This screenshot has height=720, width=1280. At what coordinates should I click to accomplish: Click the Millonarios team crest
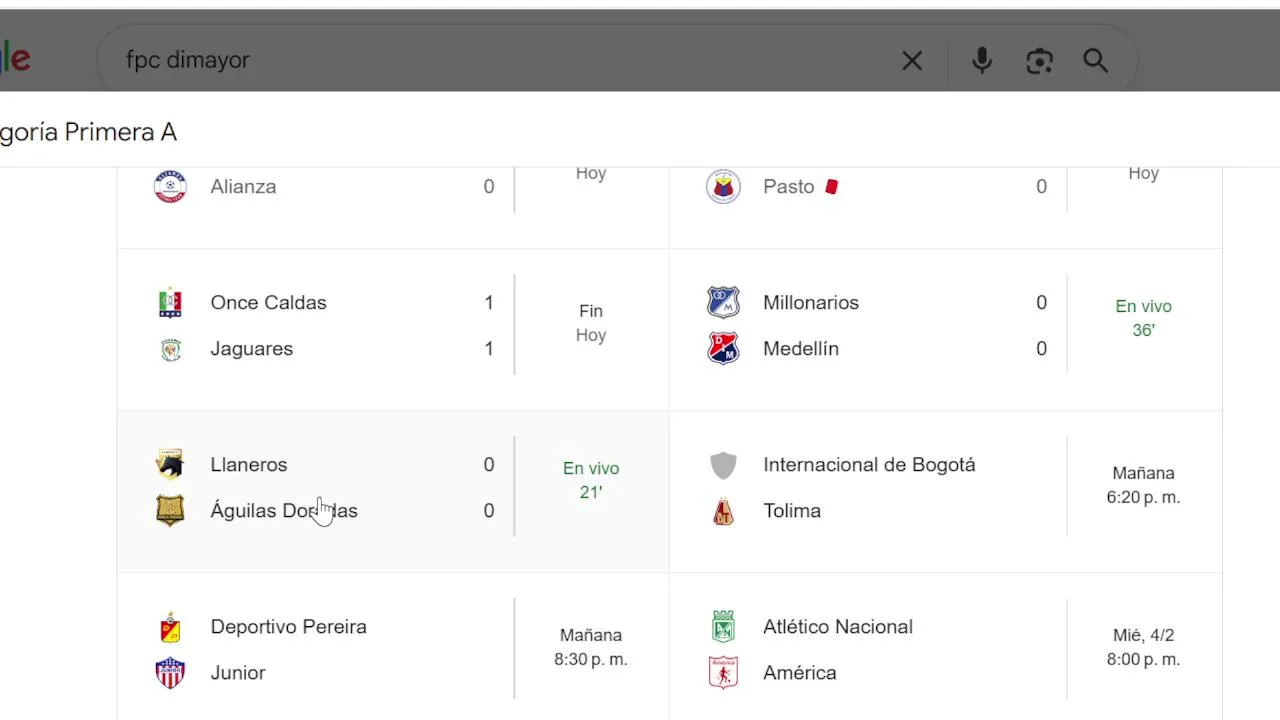(x=723, y=303)
